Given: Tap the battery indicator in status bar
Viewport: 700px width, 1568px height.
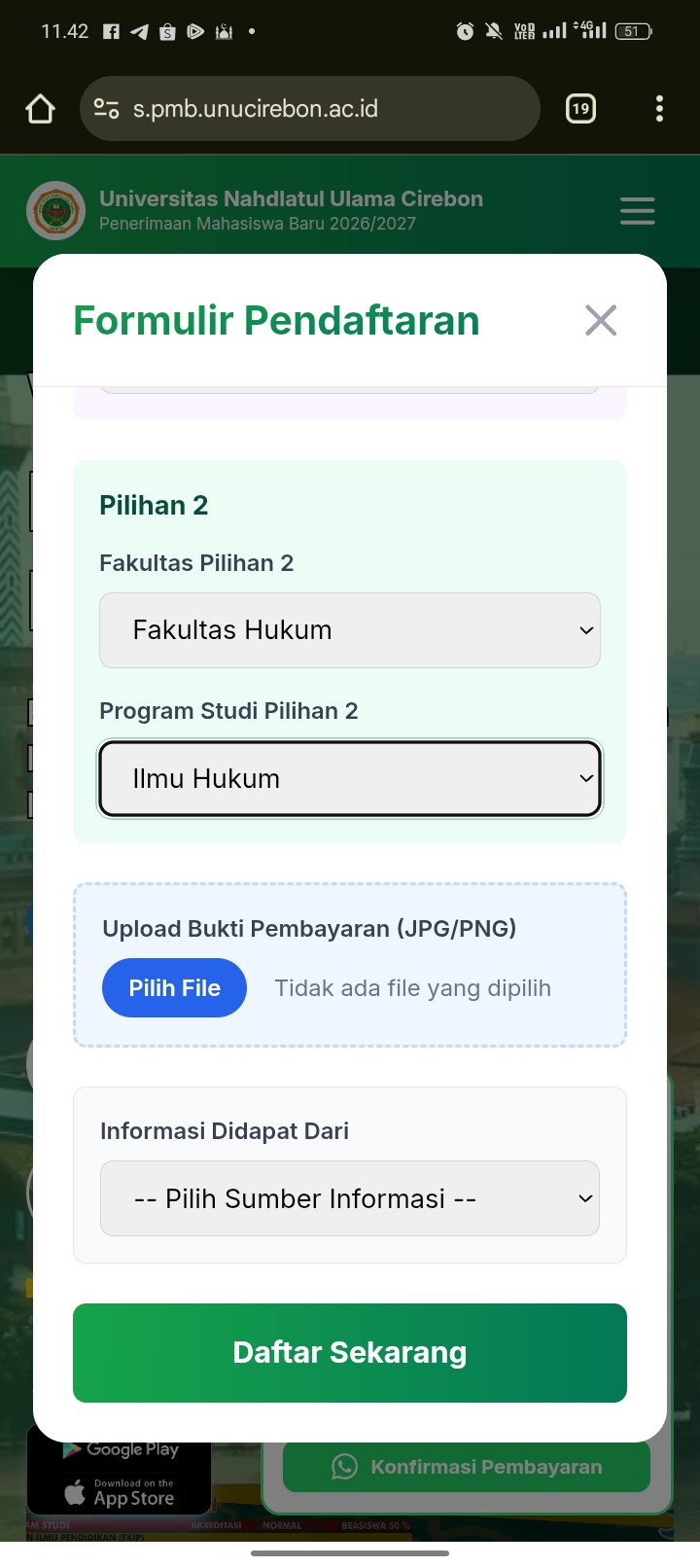Looking at the screenshot, I should pos(633,32).
